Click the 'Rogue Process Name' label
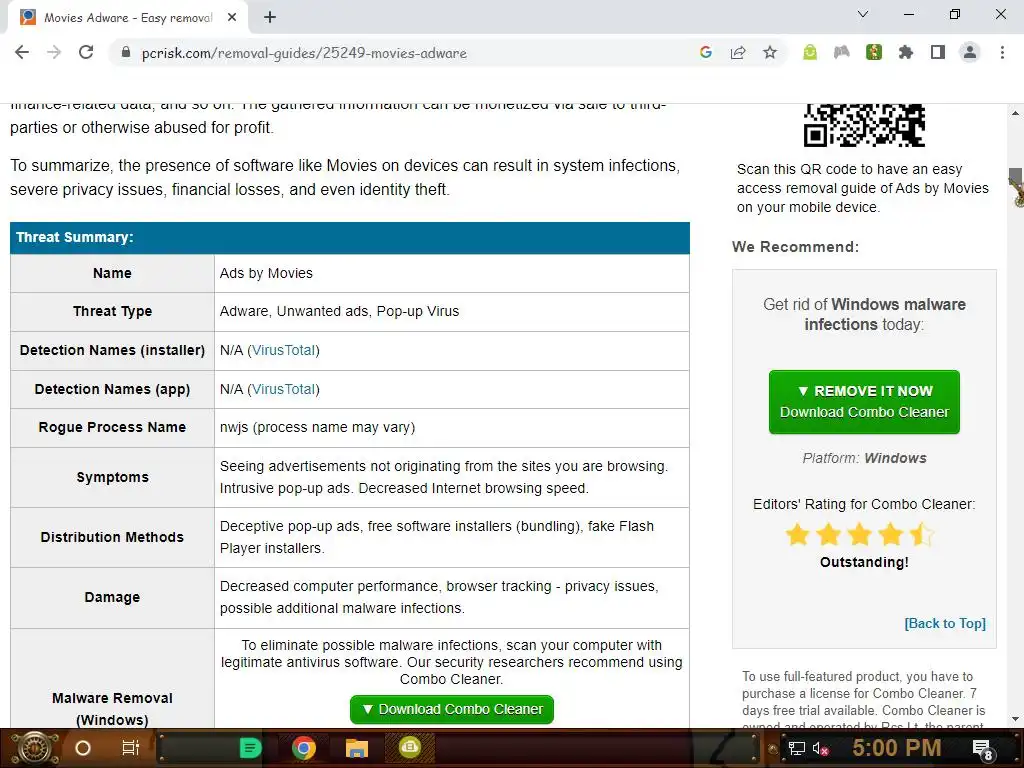Viewport: 1024px width, 768px height. 112,427
